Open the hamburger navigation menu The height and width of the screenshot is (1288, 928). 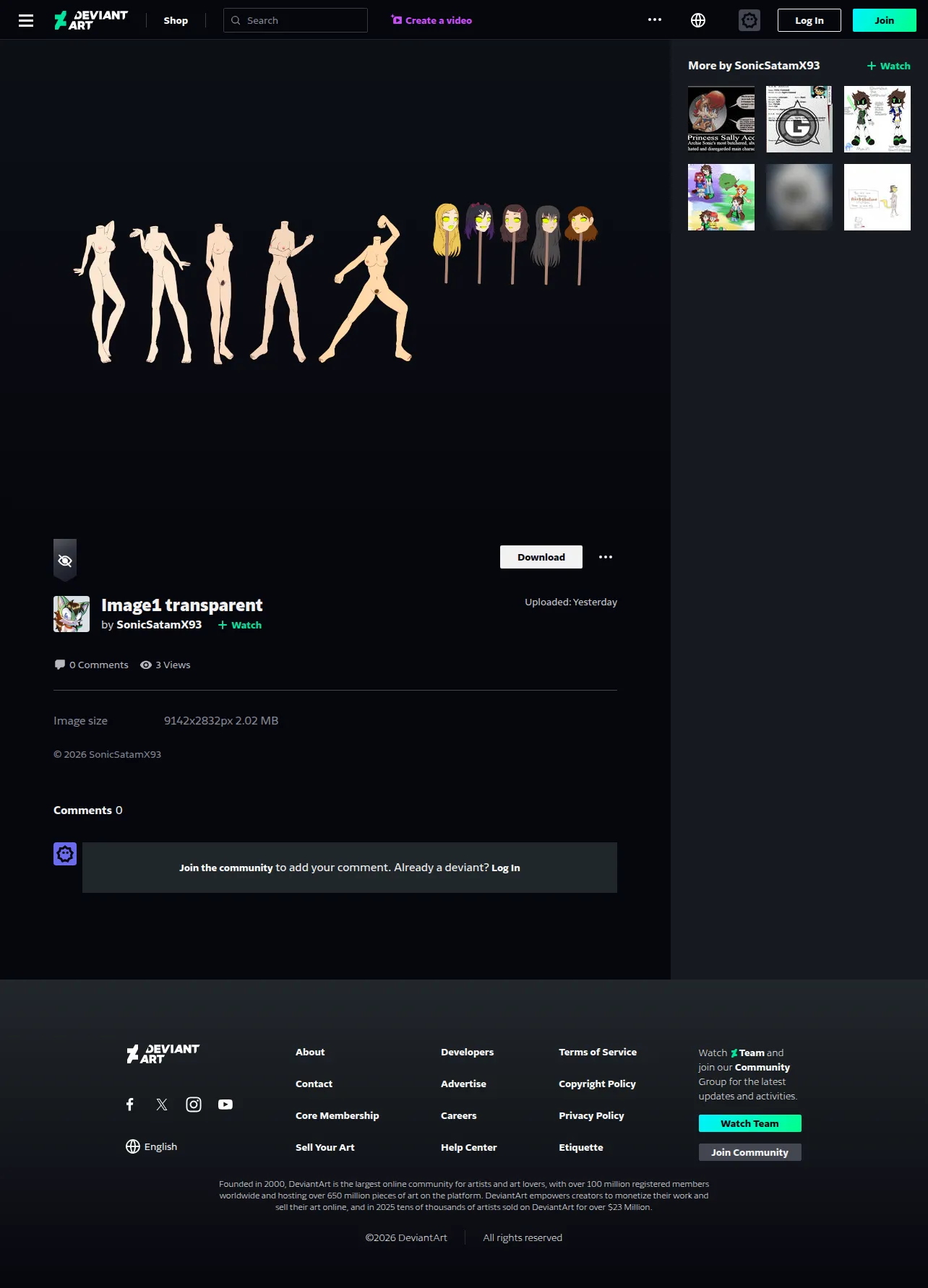(x=26, y=20)
